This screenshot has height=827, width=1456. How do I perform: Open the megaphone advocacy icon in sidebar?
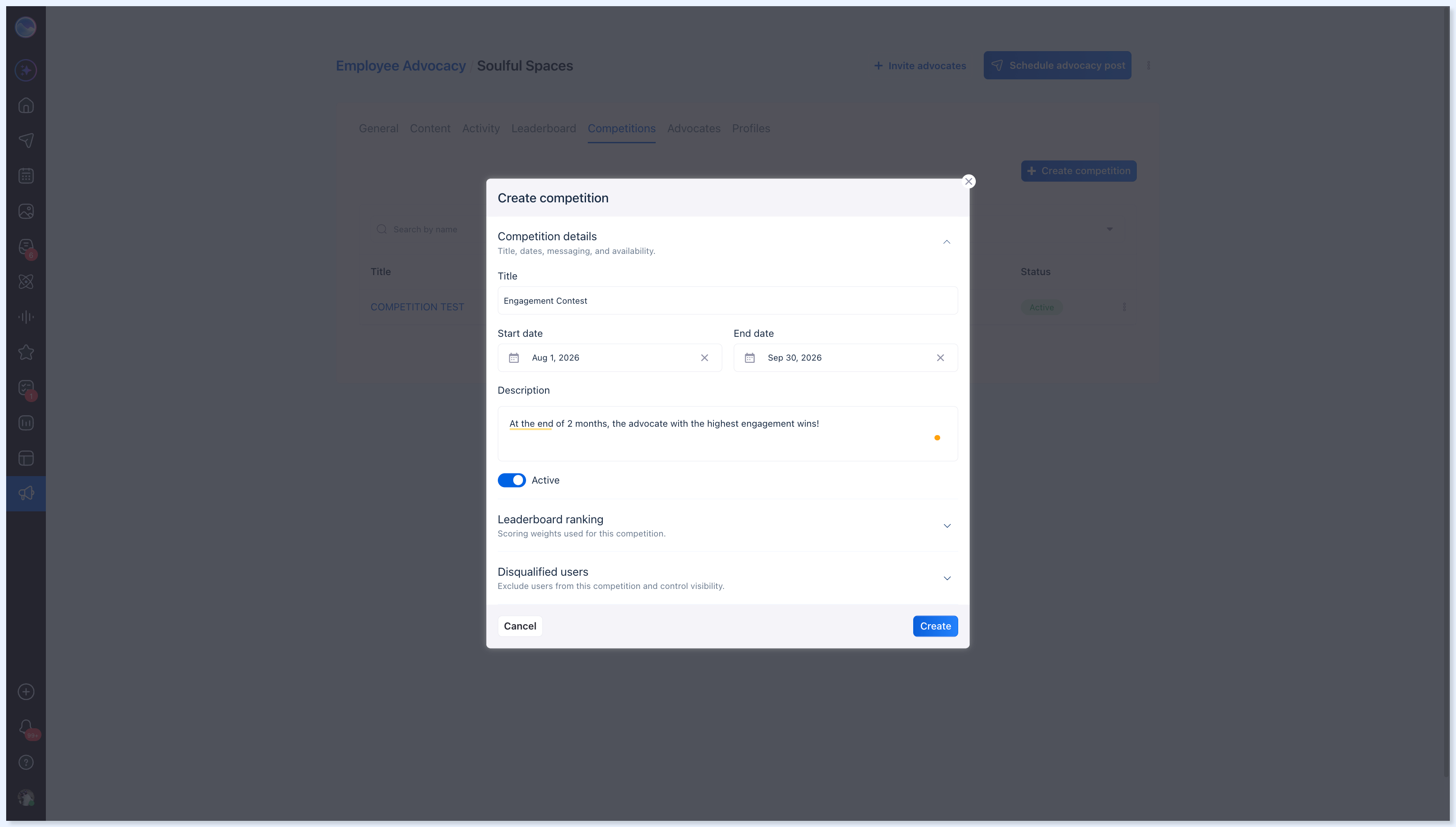pos(26,494)
